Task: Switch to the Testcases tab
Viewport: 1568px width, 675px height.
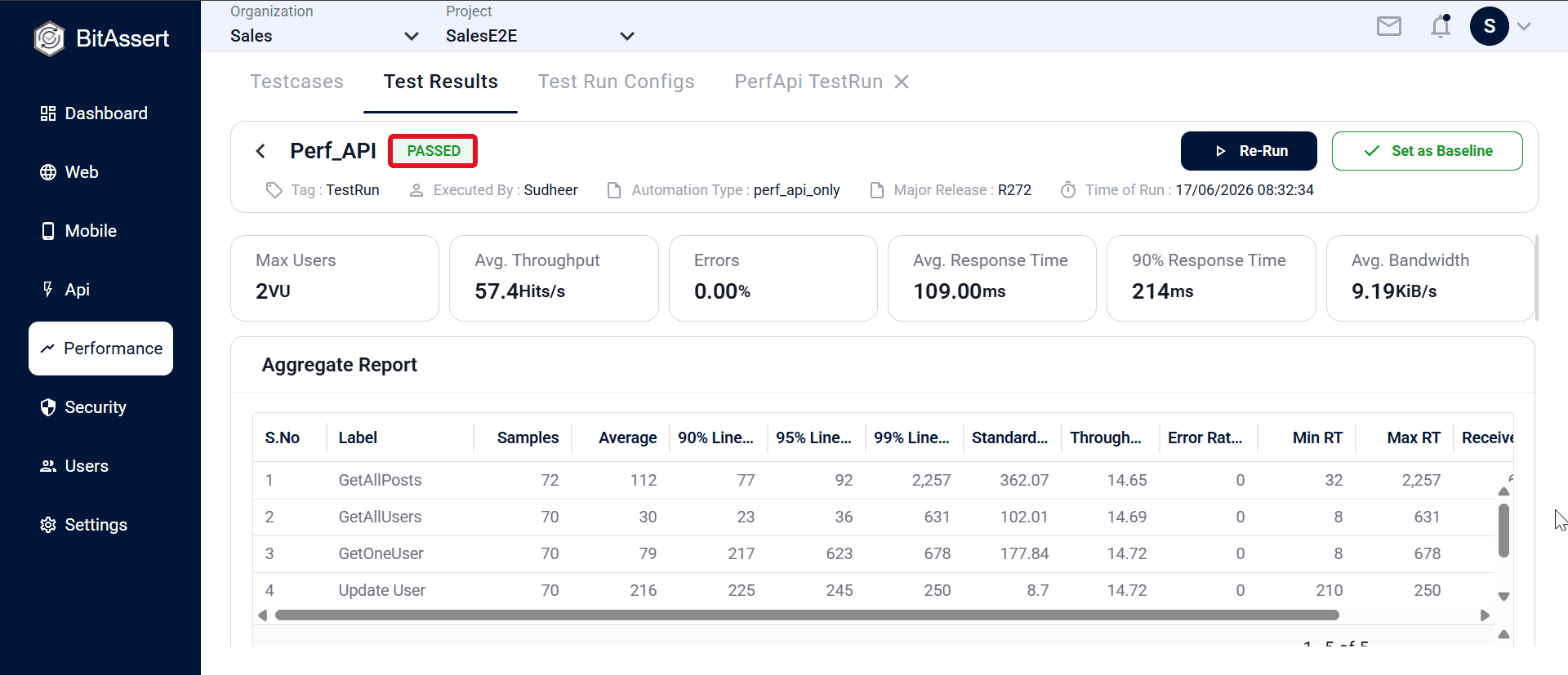Action: pyautogui.click(x=296, y=82)
